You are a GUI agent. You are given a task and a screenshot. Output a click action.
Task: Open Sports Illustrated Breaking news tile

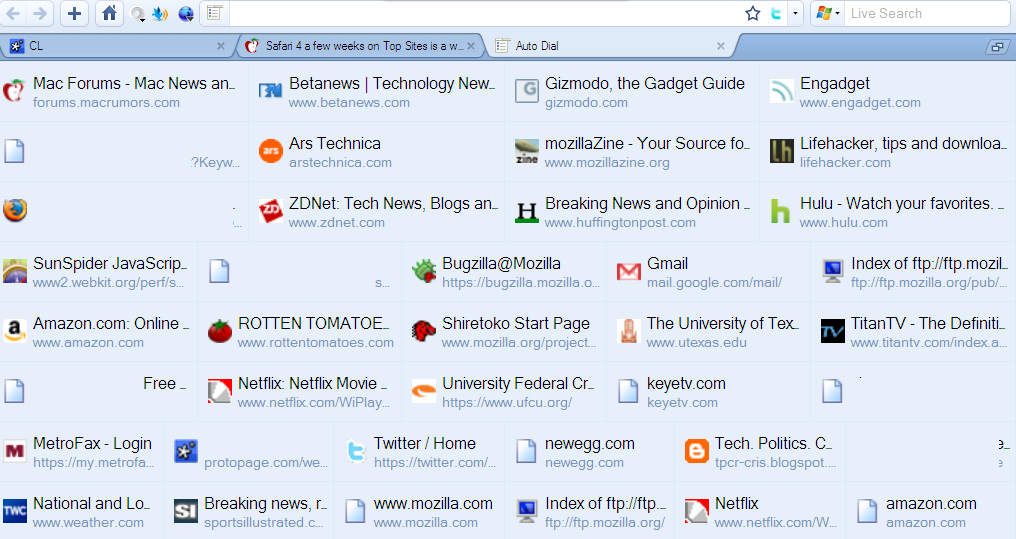249,511
